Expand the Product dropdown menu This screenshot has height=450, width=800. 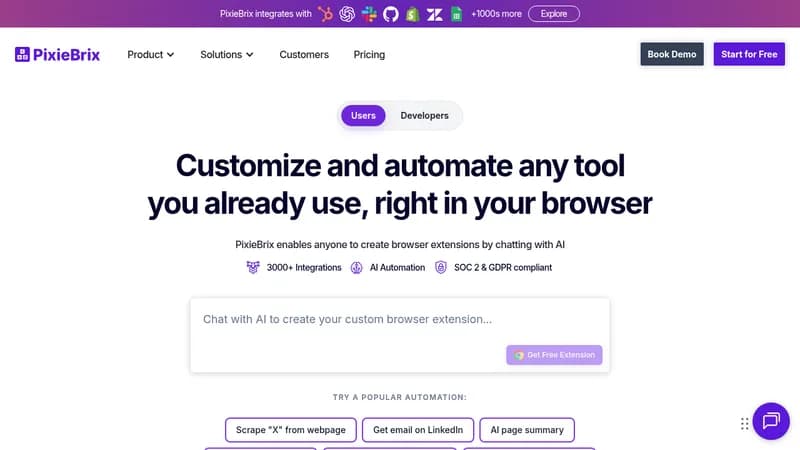(151, 55)
